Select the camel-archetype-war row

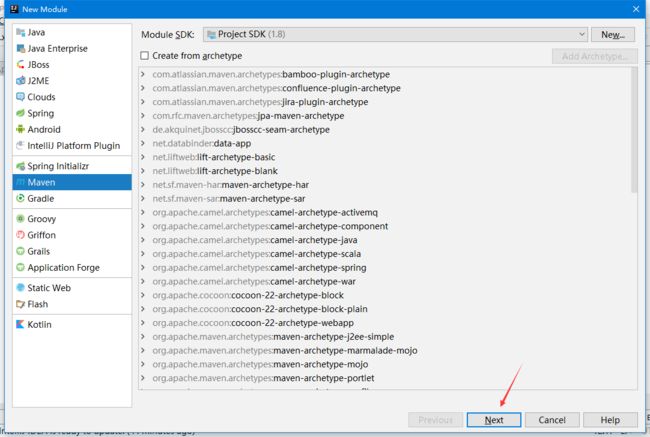click(385, 281)
